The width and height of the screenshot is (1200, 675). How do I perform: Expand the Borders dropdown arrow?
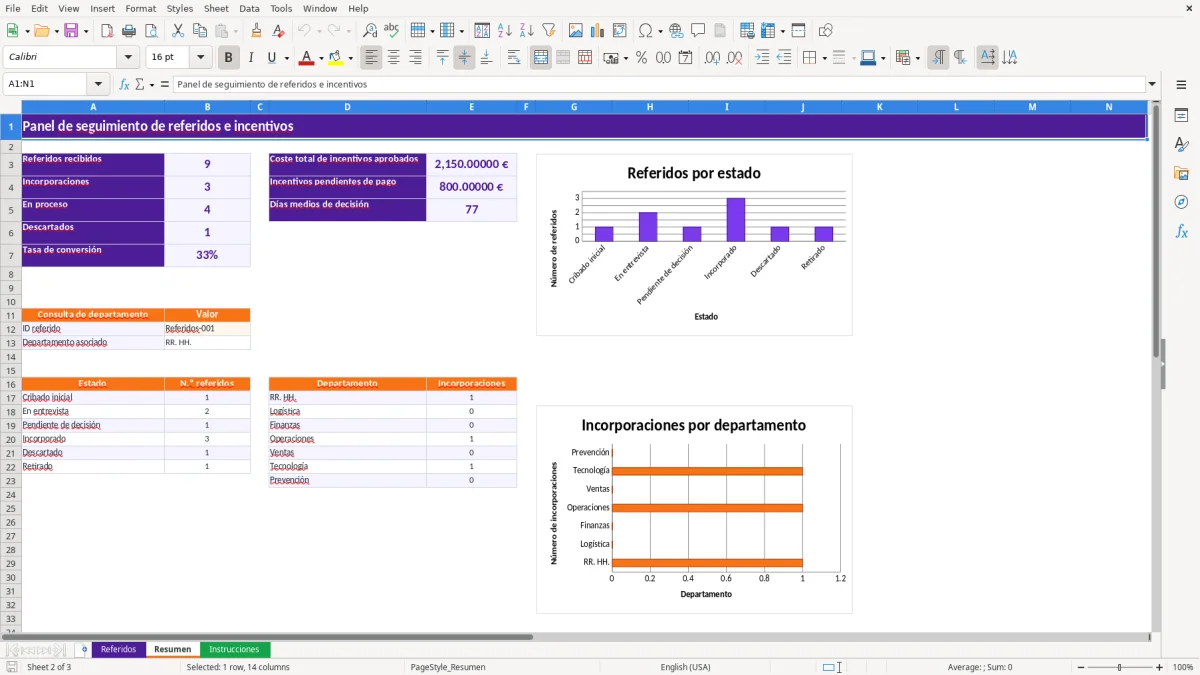(x=824, y=58)
